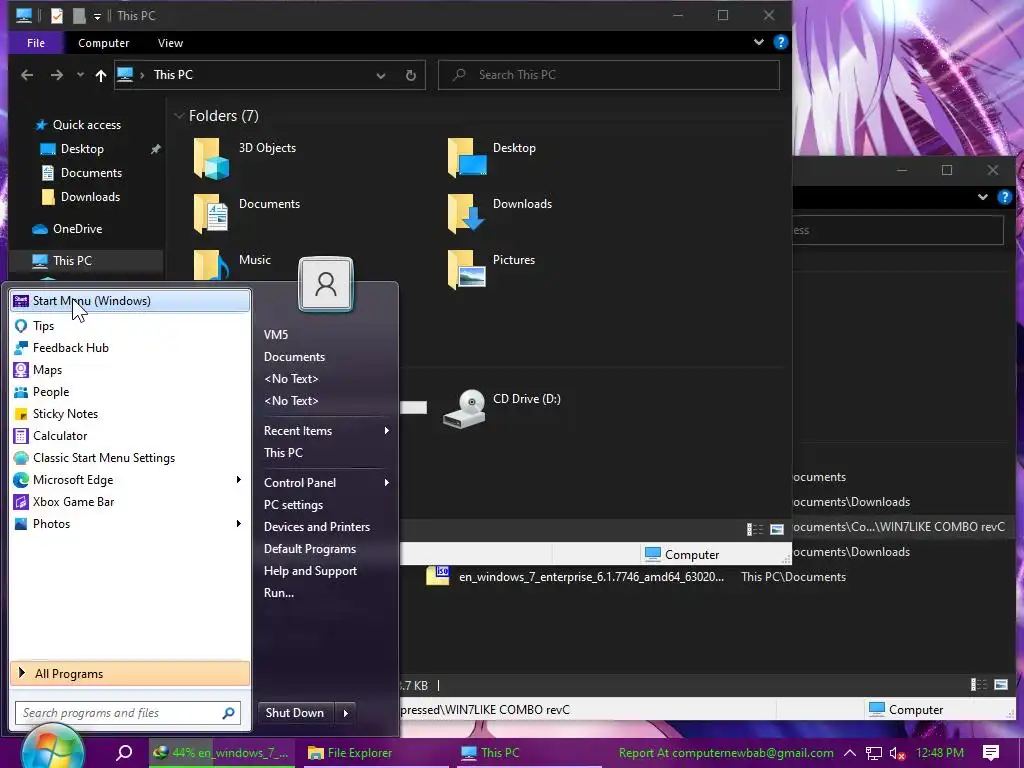Viewport: 1024px width, 768px height.
Task: Open Default Programs
Action: [x=310, y=549]
